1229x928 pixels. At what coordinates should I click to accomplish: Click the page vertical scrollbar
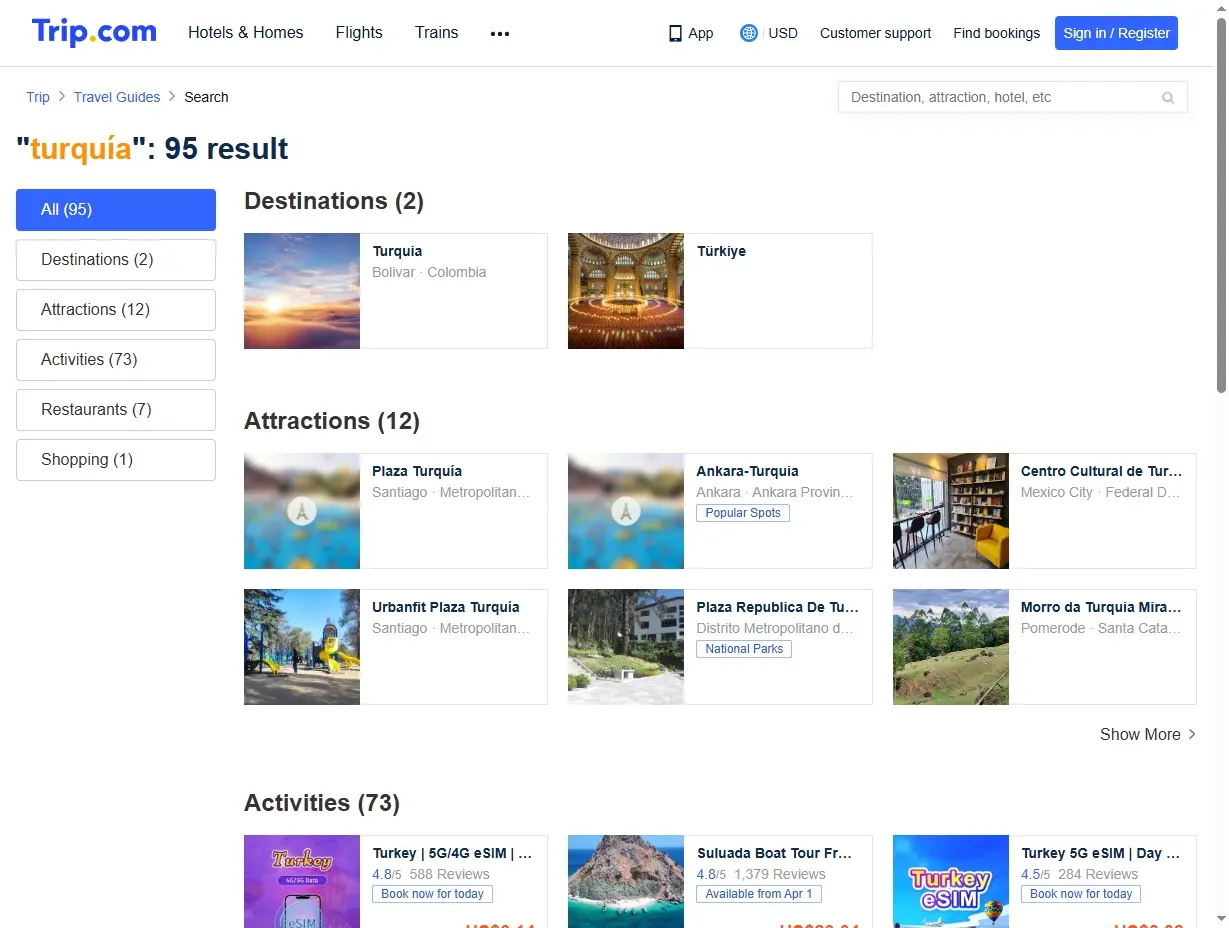1221,205
